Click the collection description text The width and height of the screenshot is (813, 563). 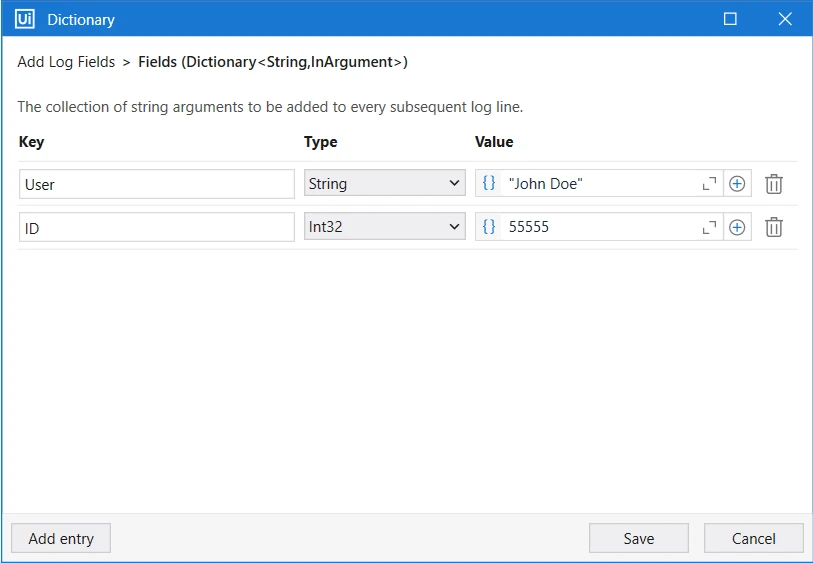[270, 107]
